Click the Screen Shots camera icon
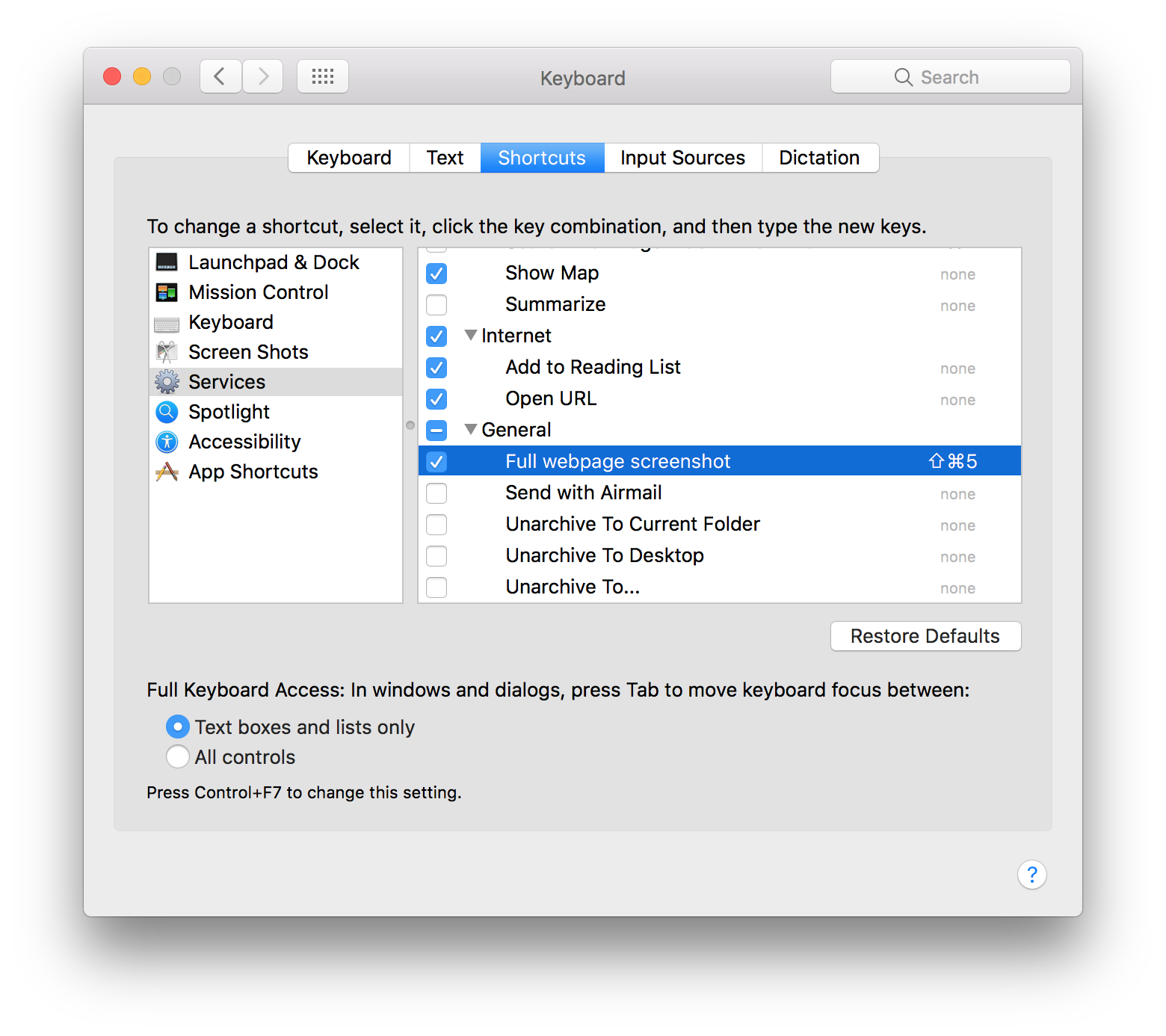Viewport: 1166px width, 1036px height. 167,352
